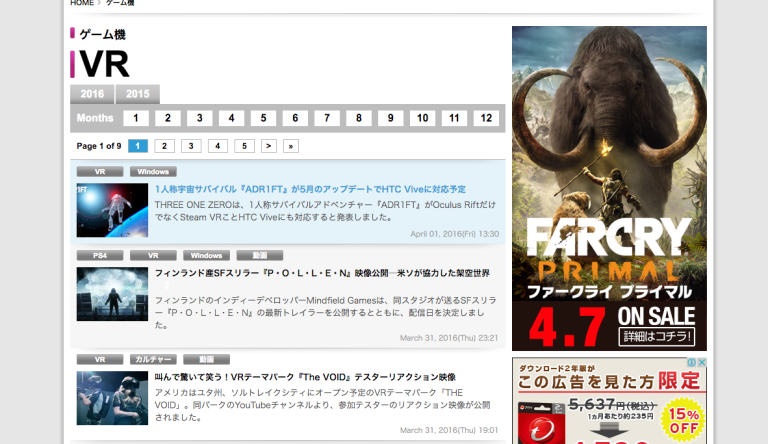The width and height of the screenshot is (768, 444).
Task: Click the AdChoices info icon
Action: [x=692, y=362]
